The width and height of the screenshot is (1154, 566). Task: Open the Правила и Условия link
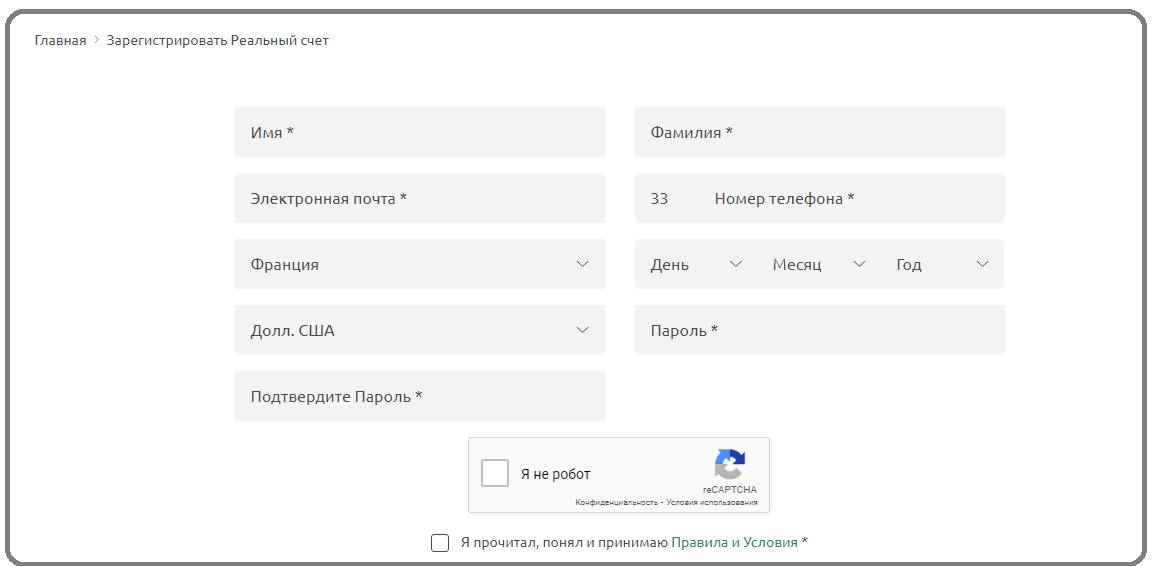click(734, 543)
